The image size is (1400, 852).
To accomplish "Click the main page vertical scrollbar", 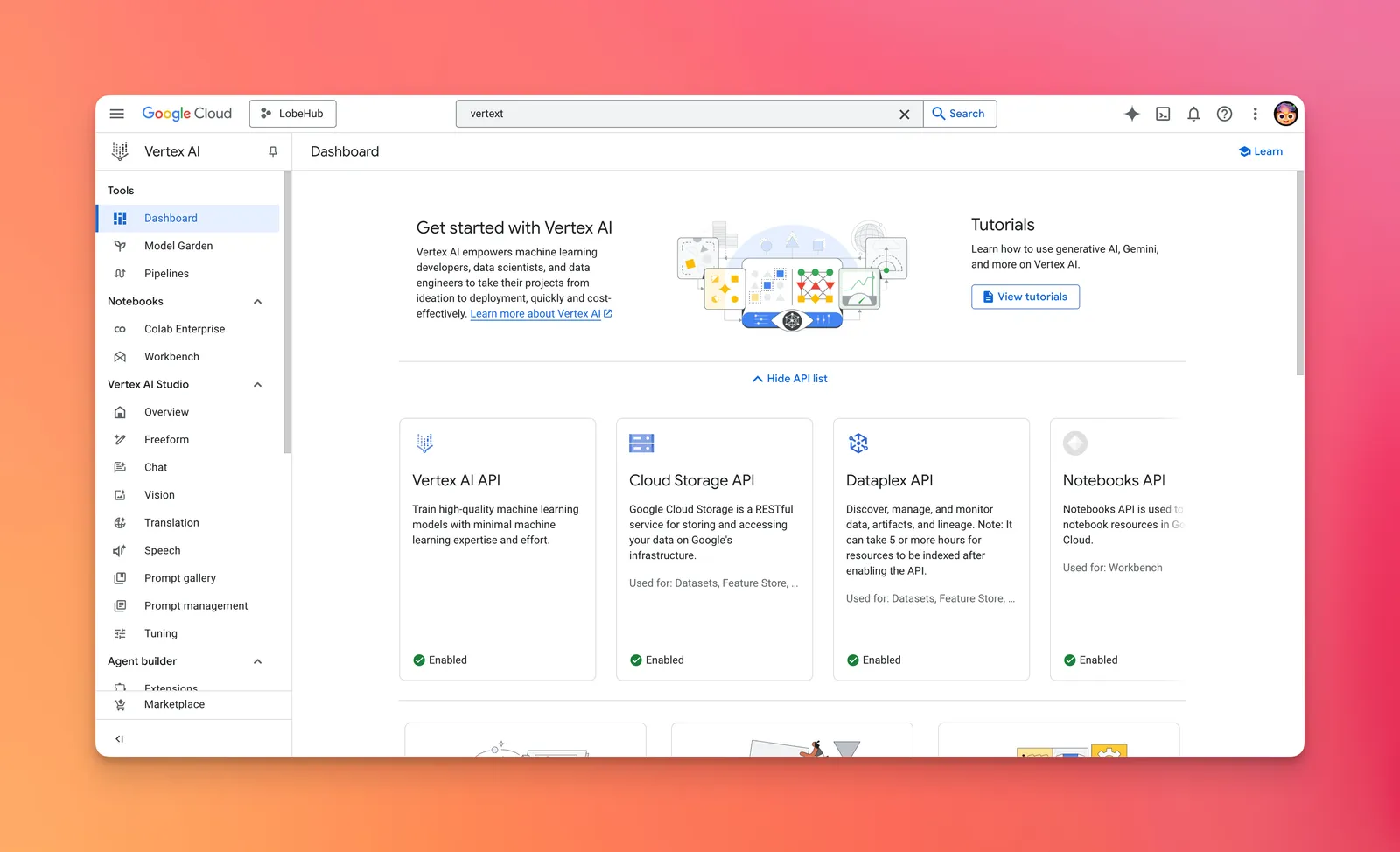I will coord(1299,273).
